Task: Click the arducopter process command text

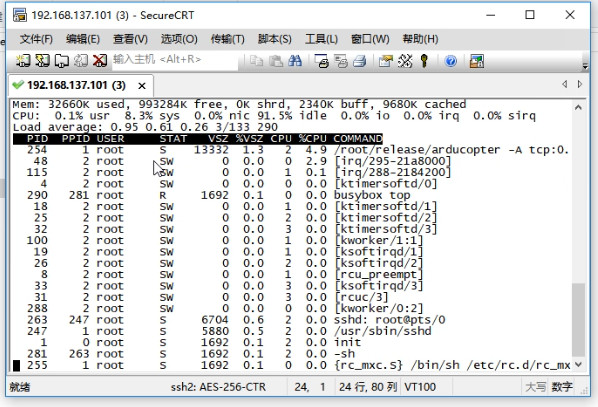Action: [x=451, y=150]
